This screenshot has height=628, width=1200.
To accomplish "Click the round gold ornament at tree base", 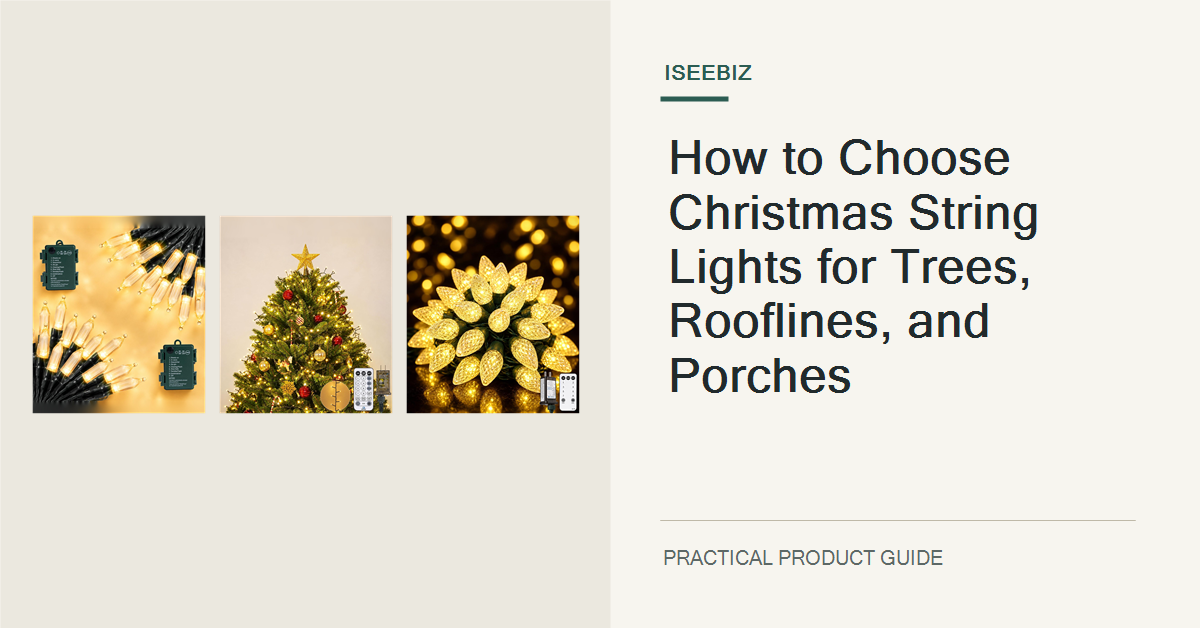I will point(334,396).
